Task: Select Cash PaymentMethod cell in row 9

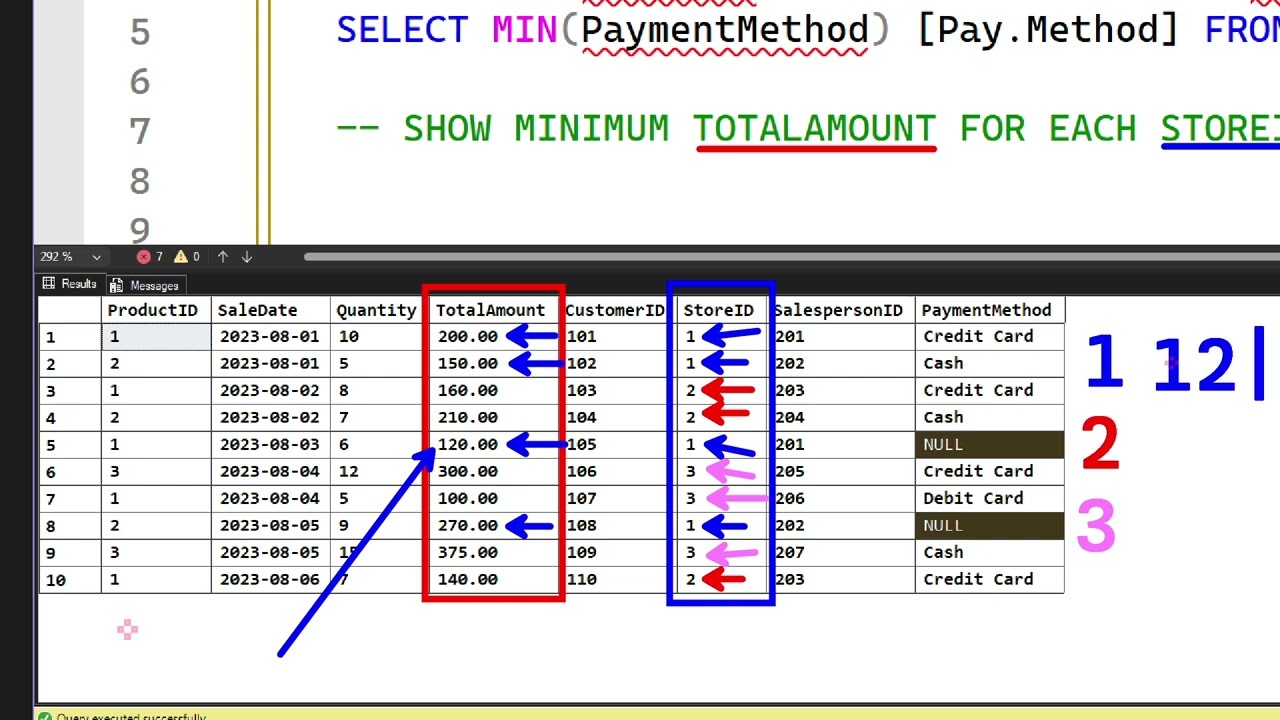Action: pyautogui.click(x=989, y=553)
